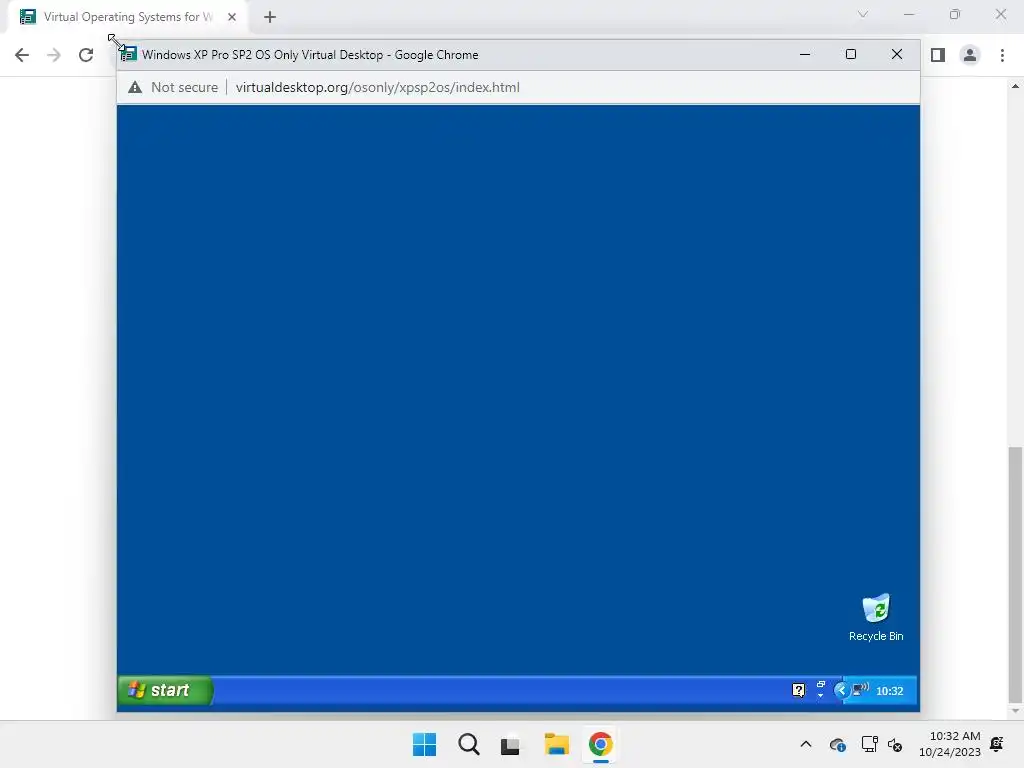Click the restore windows icon in XP taskbar
Image resolution: width=1024 pixels, height=768 pixels.
point(820,684)
